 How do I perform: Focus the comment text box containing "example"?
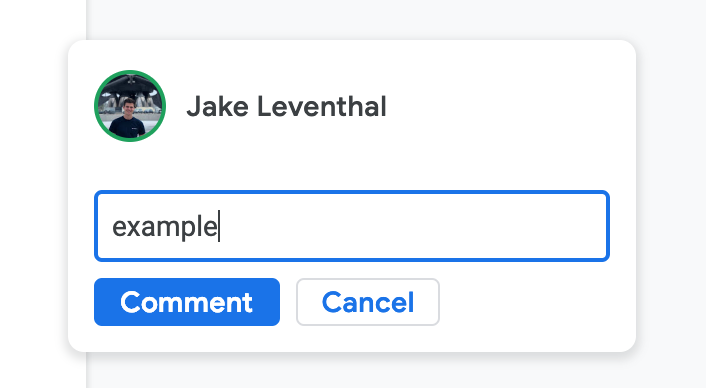(352, 226)
